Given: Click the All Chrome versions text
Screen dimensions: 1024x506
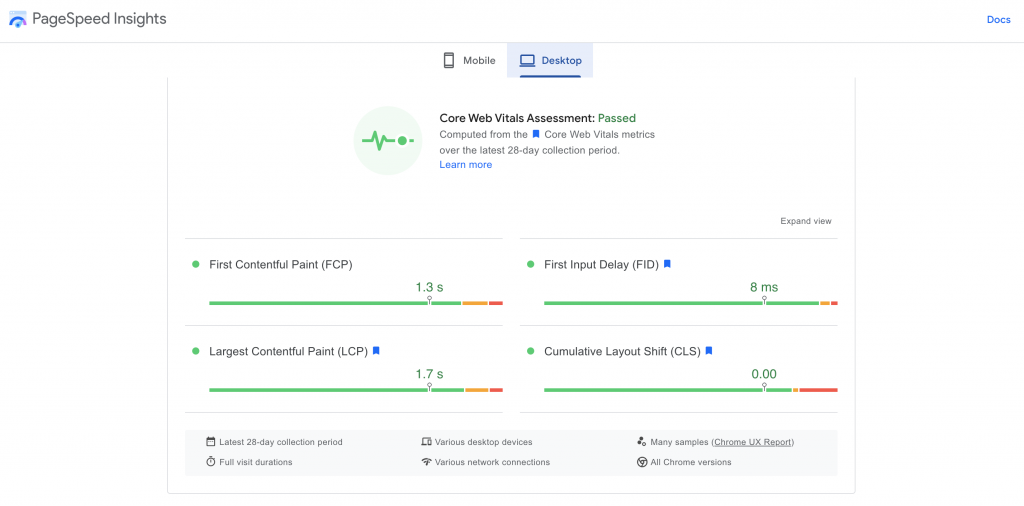Looking at the screenshot, I should click(691, 462).
